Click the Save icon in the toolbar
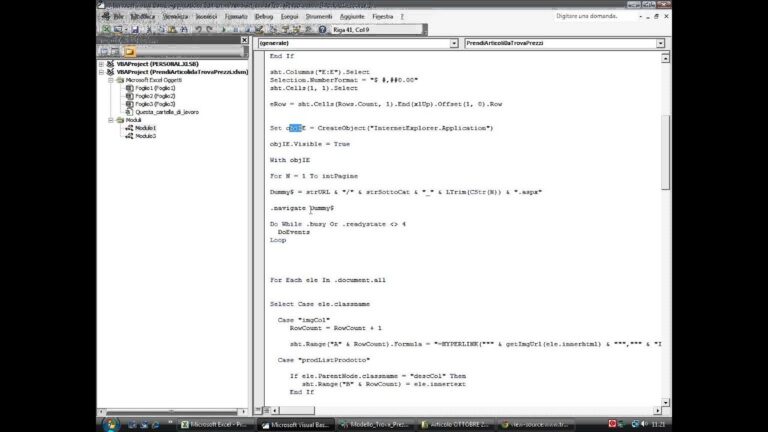 click(135, 29)
